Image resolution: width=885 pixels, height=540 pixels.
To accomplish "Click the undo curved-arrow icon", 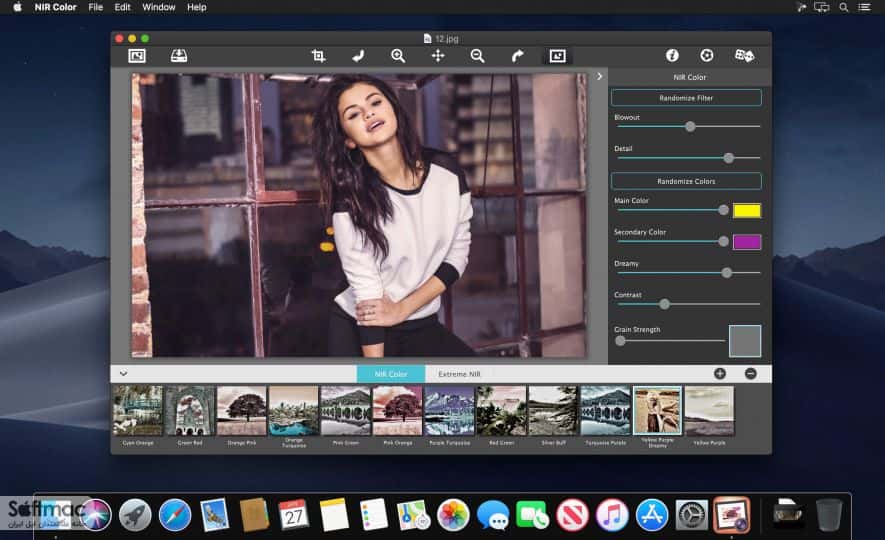I will pyautogui.click(x=358, y=55).
